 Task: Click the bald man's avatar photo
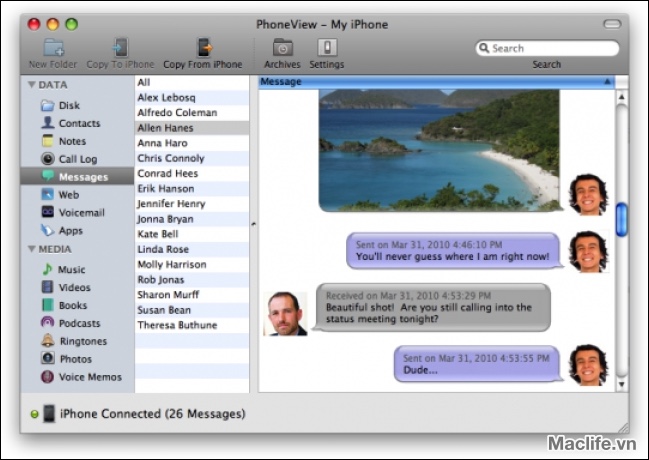(x=286, y=313)
